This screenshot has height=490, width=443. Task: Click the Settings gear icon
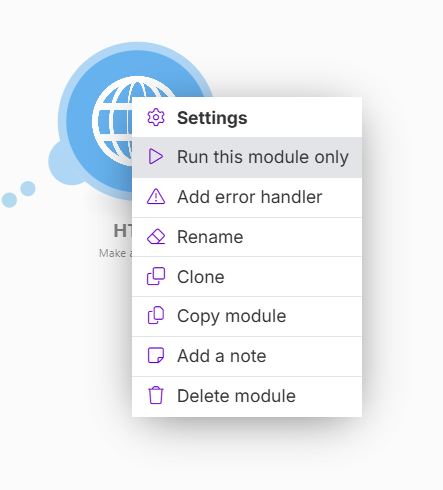tap(156, 117)
